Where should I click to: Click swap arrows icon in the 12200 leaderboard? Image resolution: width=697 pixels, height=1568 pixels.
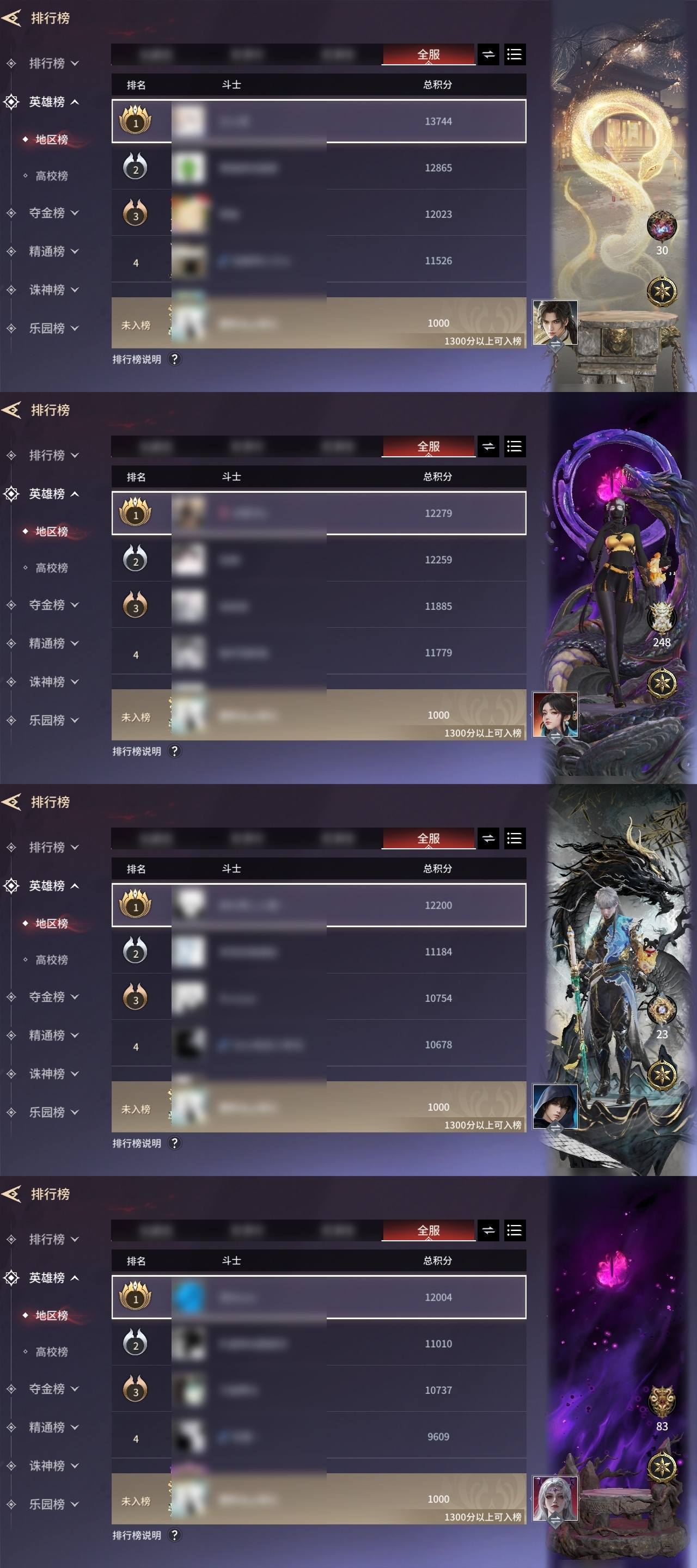pyautogui.click(x=488, y=839)
